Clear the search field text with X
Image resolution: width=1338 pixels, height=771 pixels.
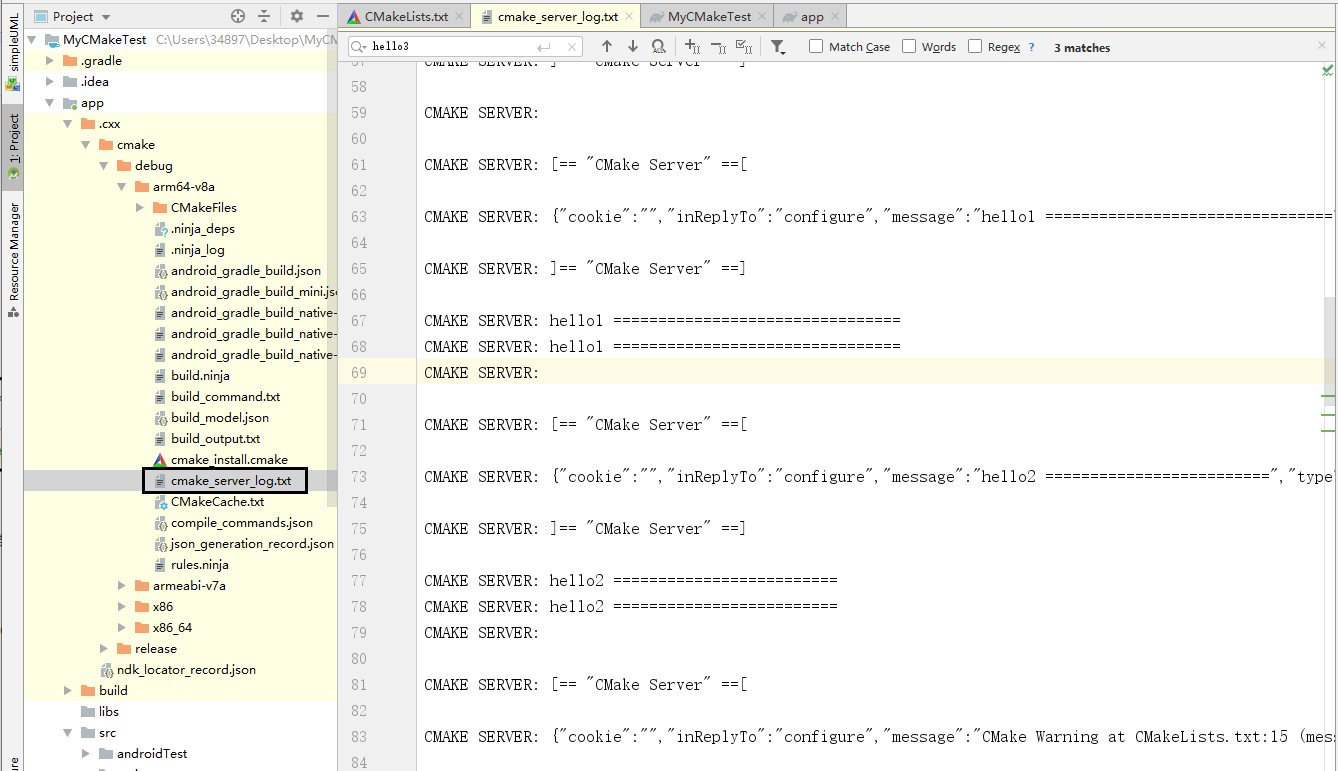572,47
